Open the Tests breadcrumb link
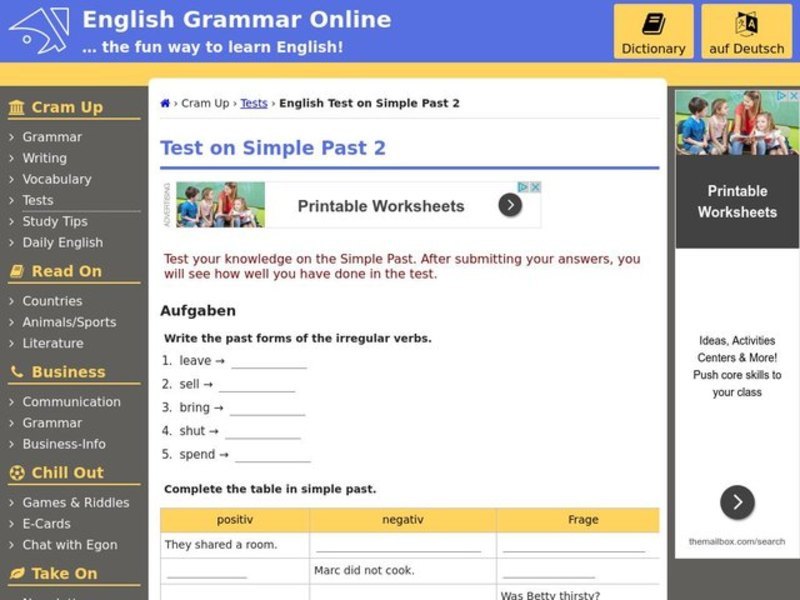800x600 pixels. pos(253,102)
